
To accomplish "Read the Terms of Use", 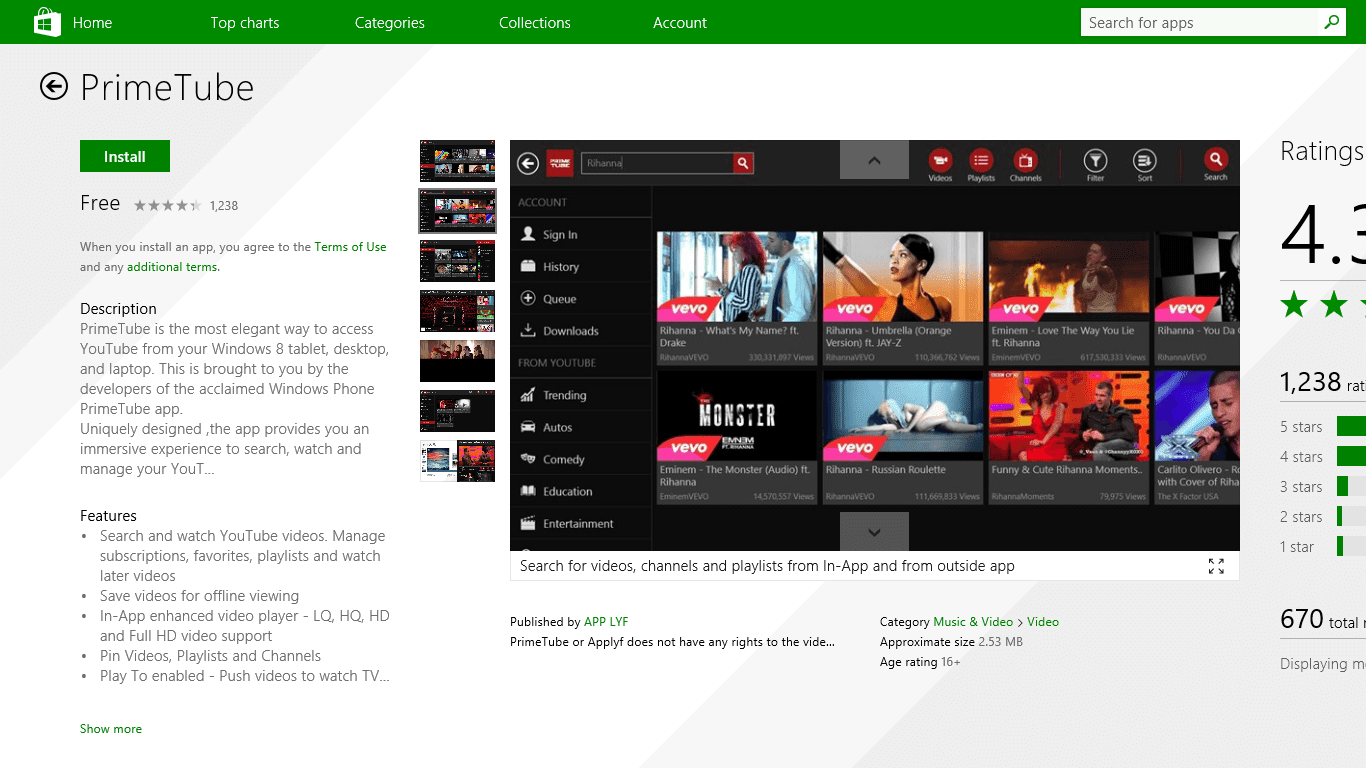I will click(x=350, y=247).
